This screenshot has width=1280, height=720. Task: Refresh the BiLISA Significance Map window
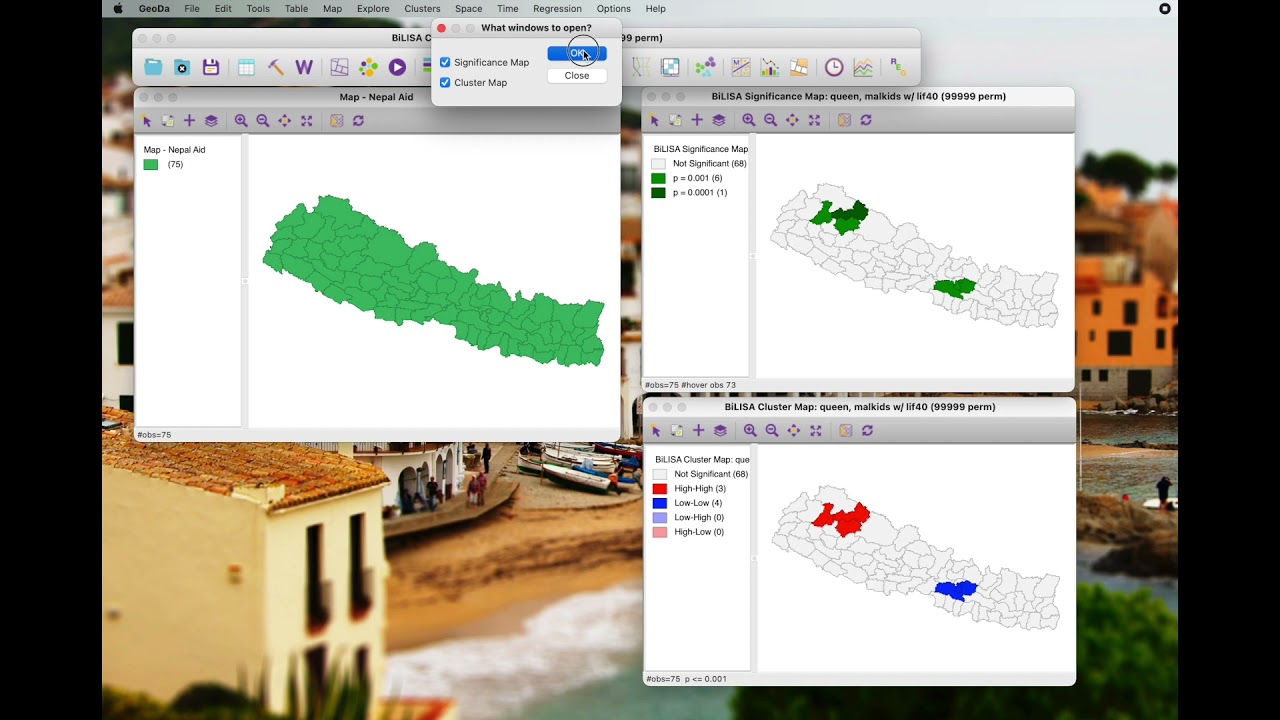pyautogui.click(x=866, y=120)
